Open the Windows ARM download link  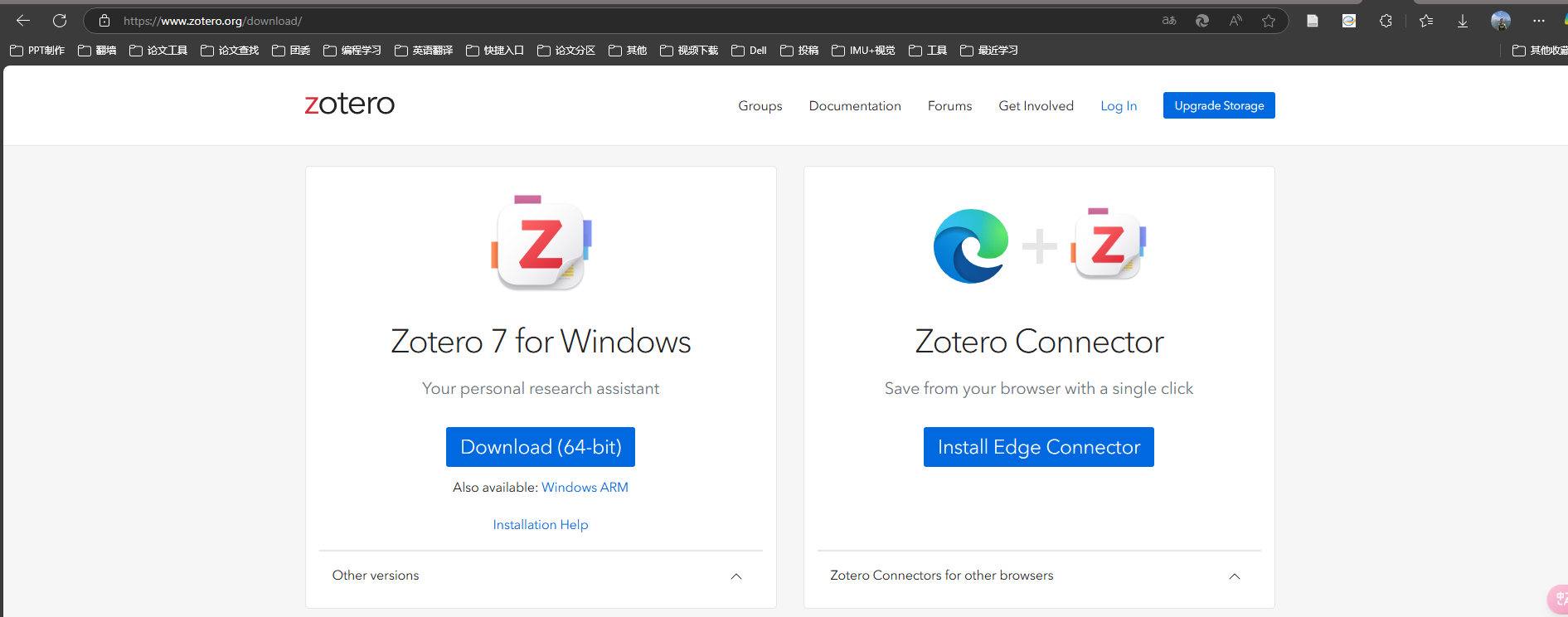(585, 488)
